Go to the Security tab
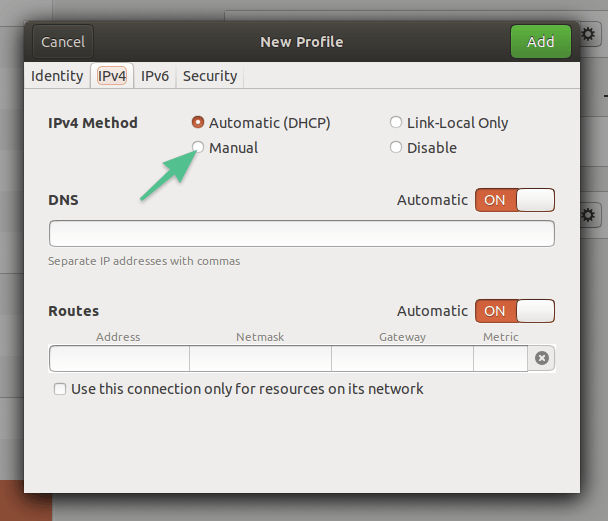The width and height of the screenshot is (608, 521). coord(210,76)
